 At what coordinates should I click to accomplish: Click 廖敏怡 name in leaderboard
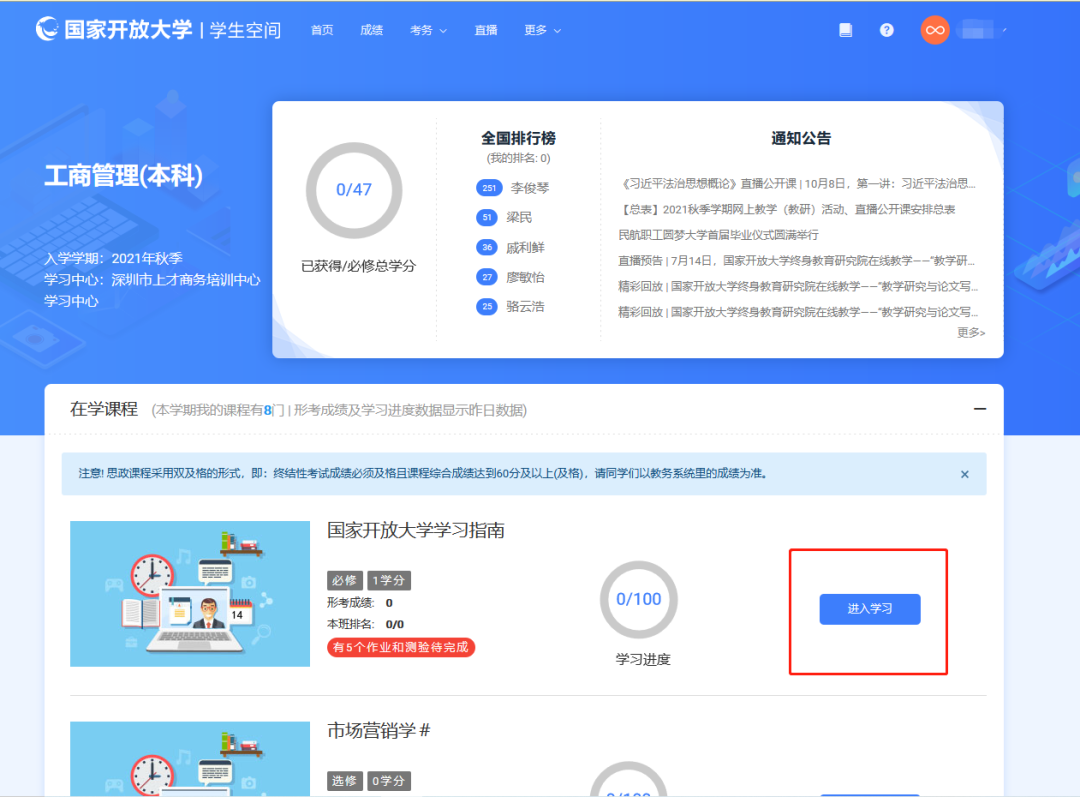click(x=525, y=277)
